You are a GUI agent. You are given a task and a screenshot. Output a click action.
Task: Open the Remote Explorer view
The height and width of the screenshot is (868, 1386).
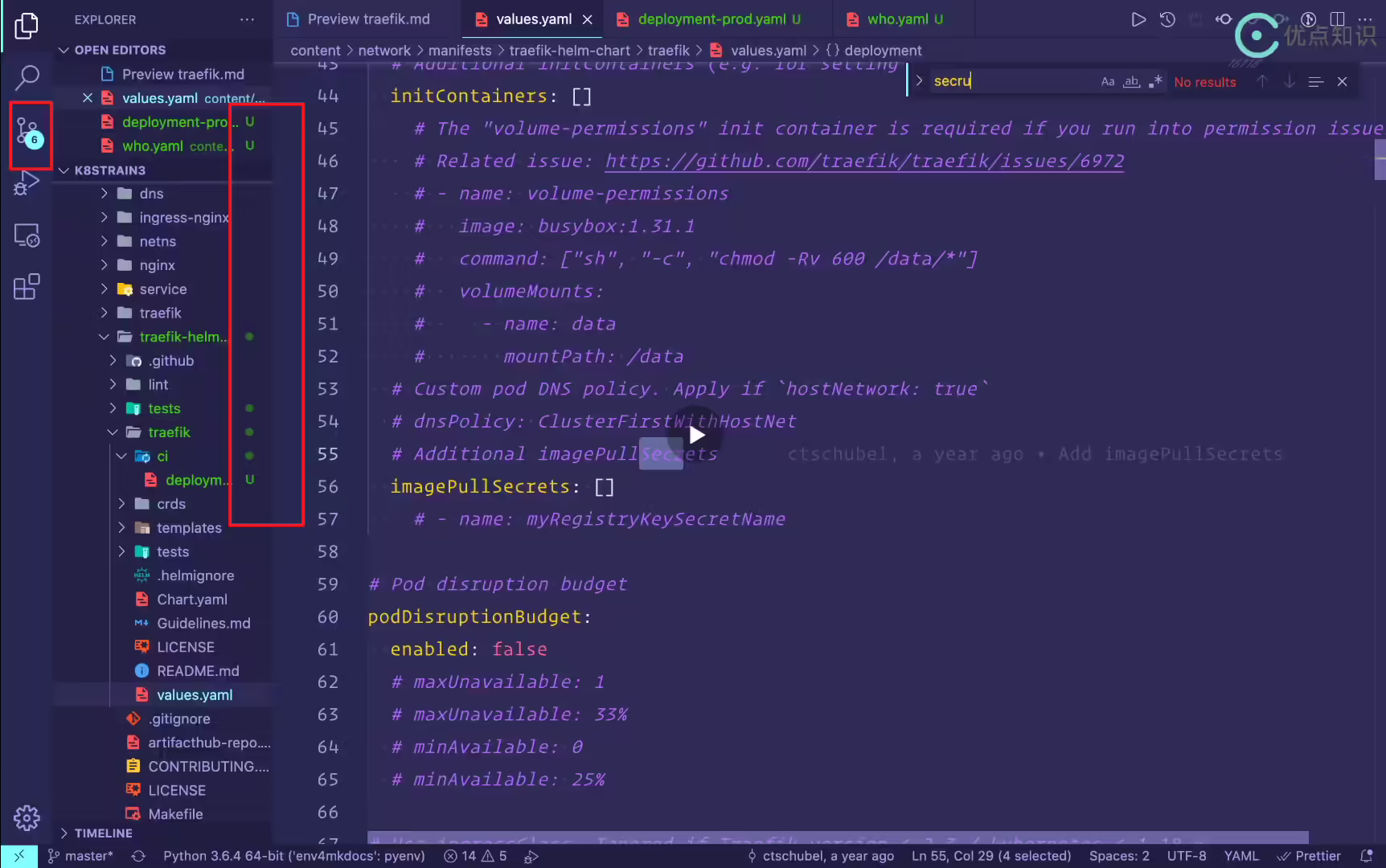point(27,235)
